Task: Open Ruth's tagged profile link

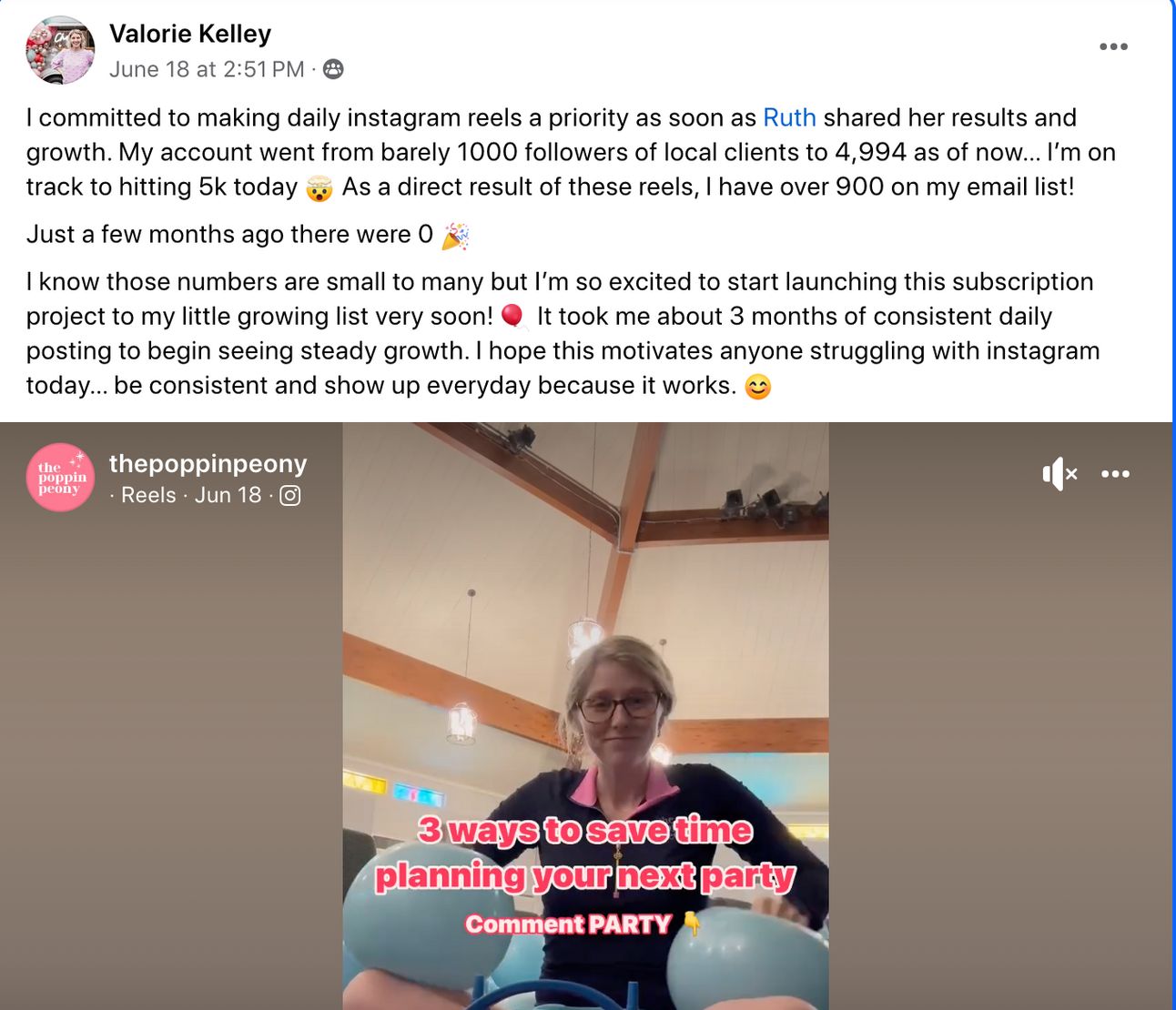Action: (789, 117)
